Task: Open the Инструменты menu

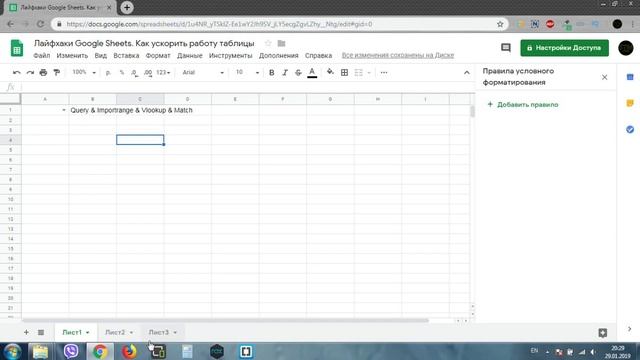Action: [x=231, y=56]
